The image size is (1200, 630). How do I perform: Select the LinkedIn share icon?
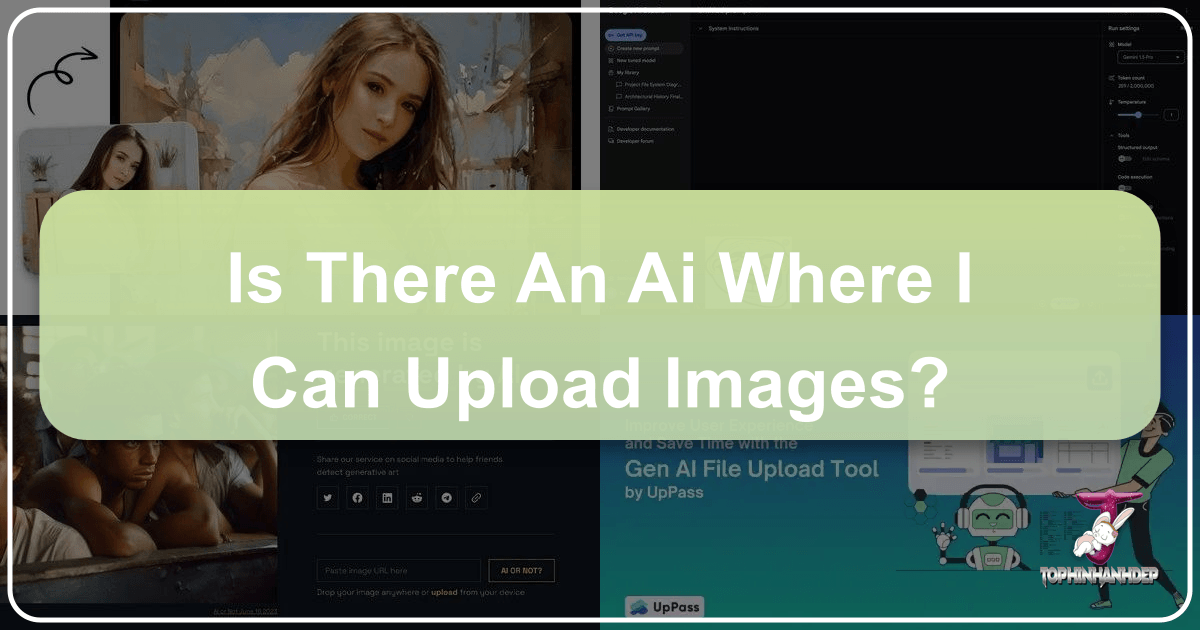click(x=387, y=497)
